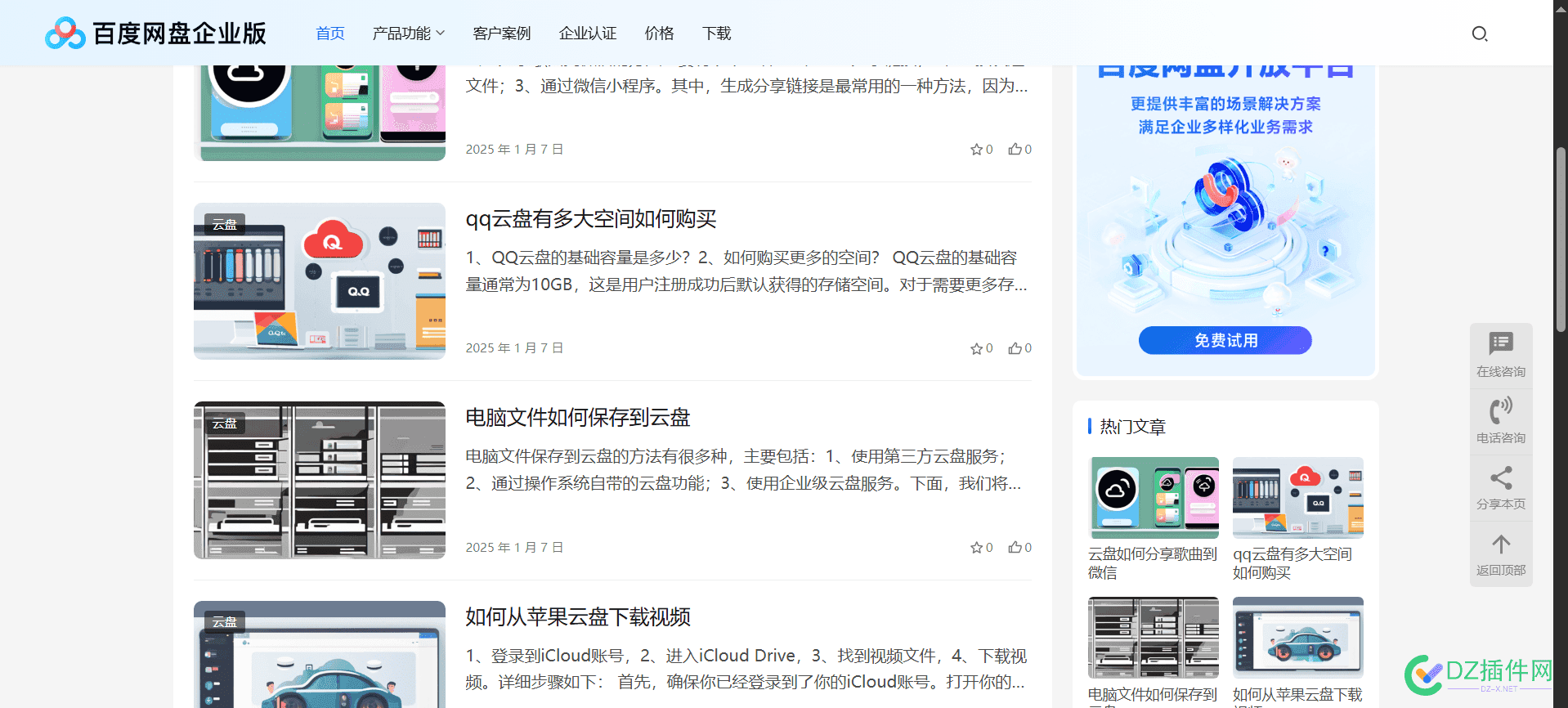Click banner text 更提供丰富的场景解决方案

coord(1225,104)
